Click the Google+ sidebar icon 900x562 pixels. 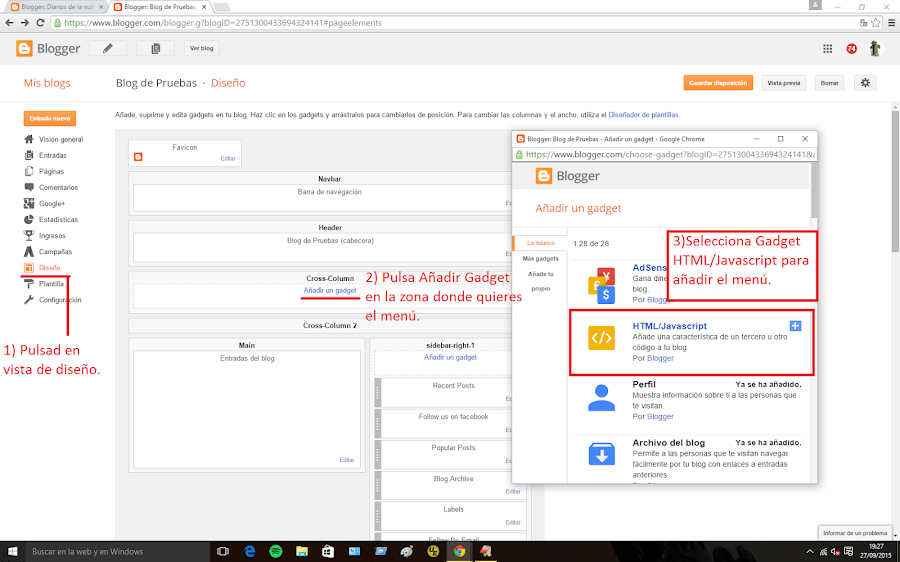click(29, 203)
